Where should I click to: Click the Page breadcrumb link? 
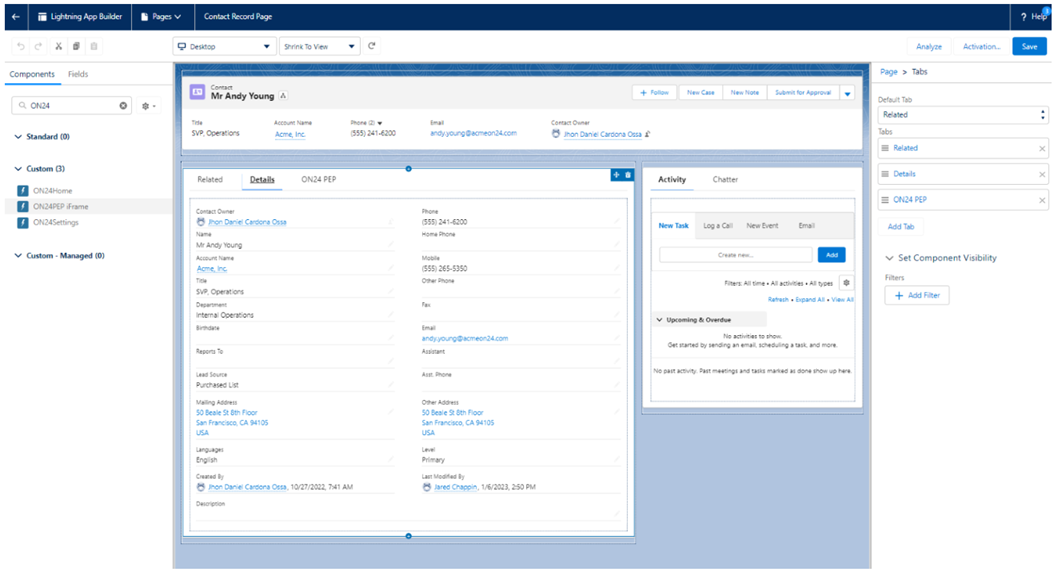pos(889,72)
